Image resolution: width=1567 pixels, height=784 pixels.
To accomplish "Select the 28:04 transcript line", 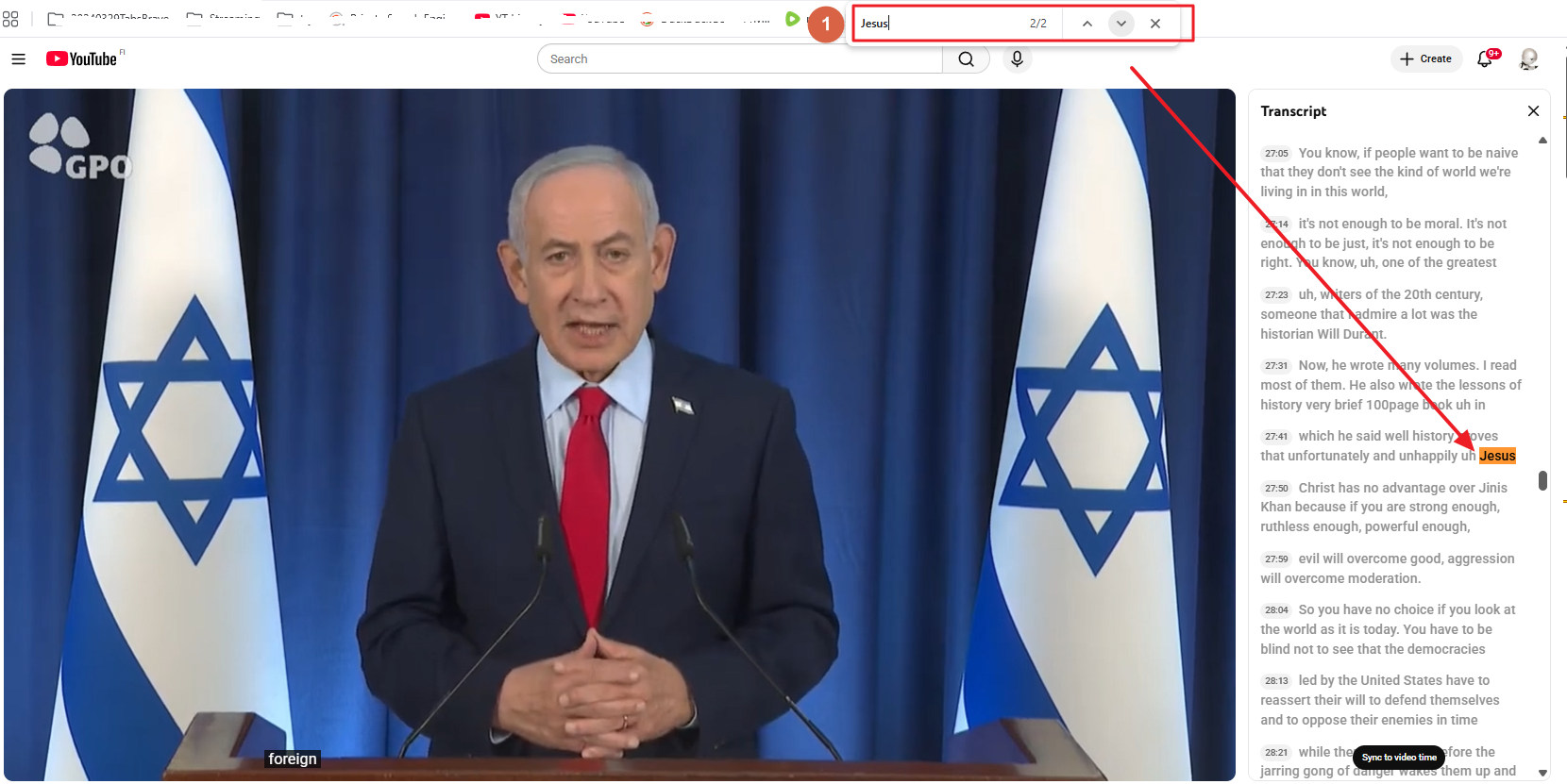I will [1388, 629].
